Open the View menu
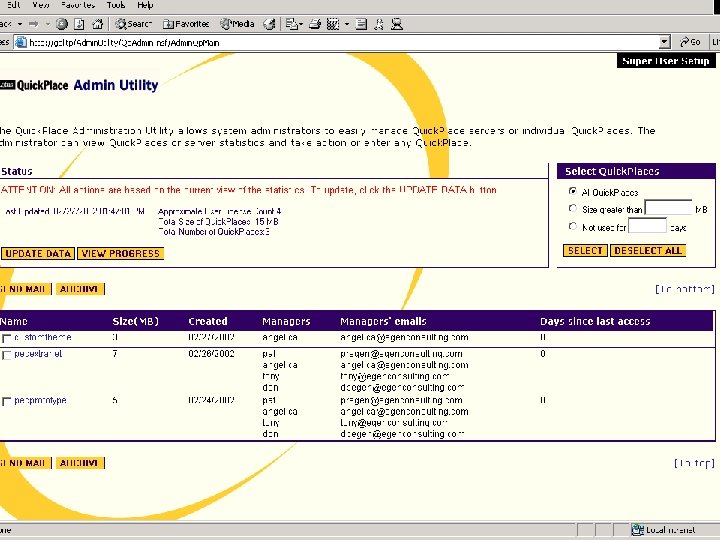 41,5
